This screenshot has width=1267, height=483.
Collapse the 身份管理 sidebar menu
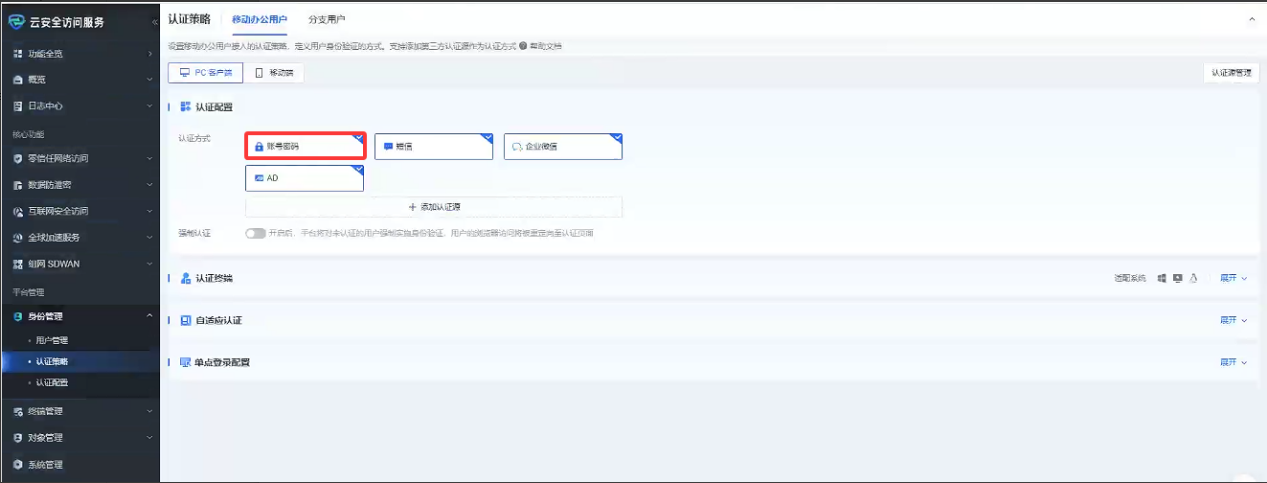tap(149, 316)
